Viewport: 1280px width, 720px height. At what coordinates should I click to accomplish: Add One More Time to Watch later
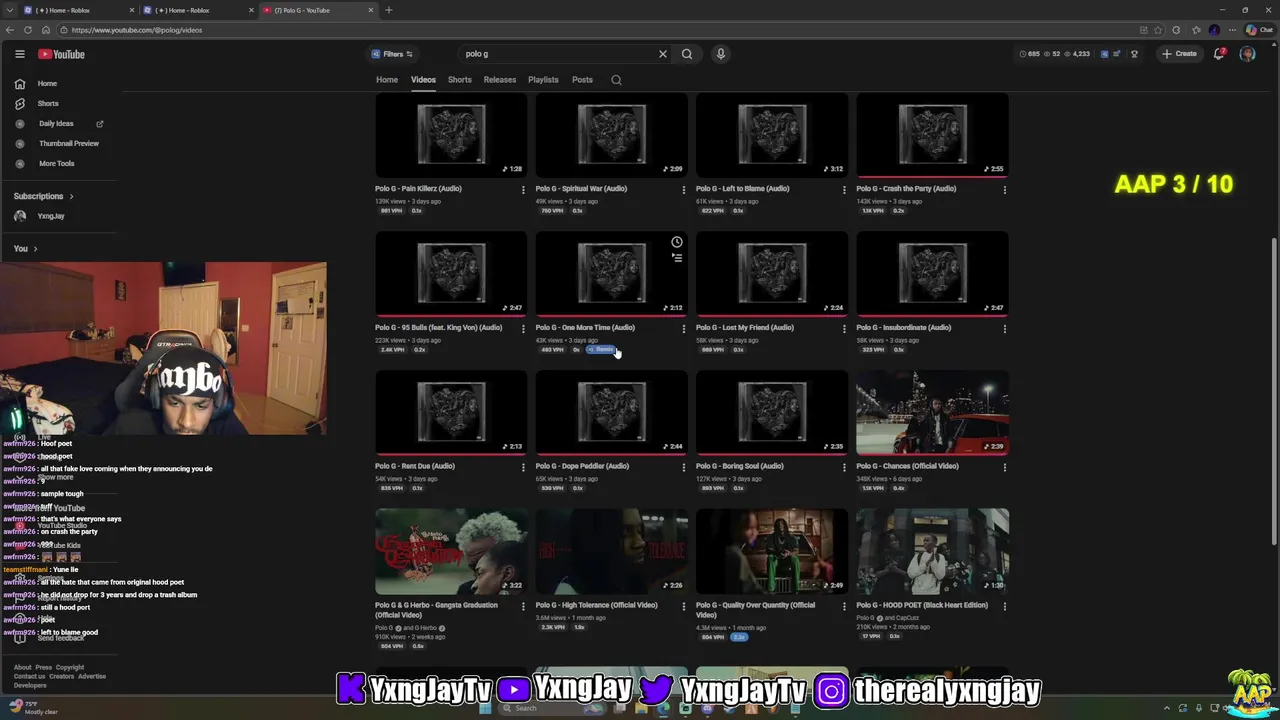pos(677,242)
